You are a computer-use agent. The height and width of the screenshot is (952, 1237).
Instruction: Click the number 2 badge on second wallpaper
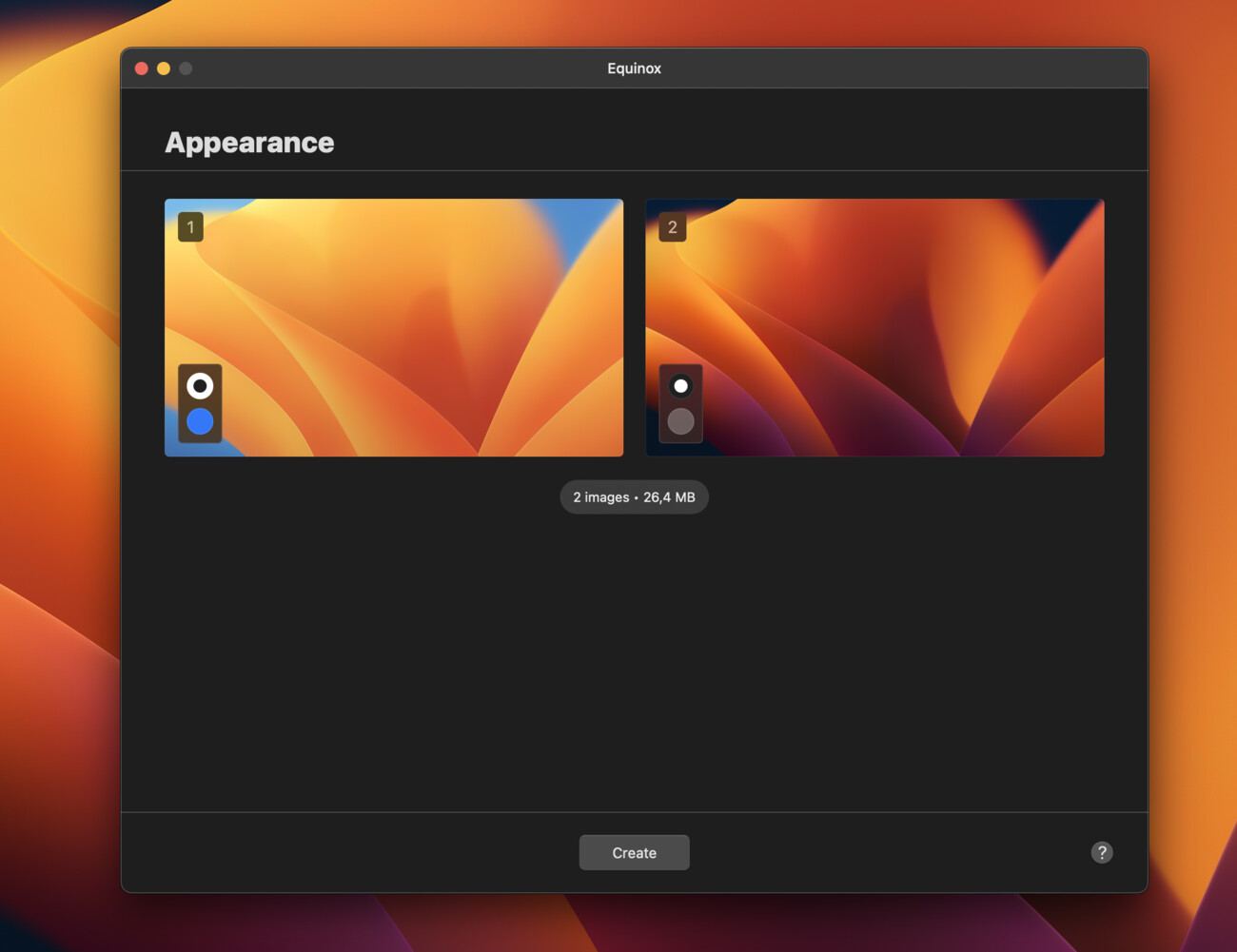coord(672,227)
